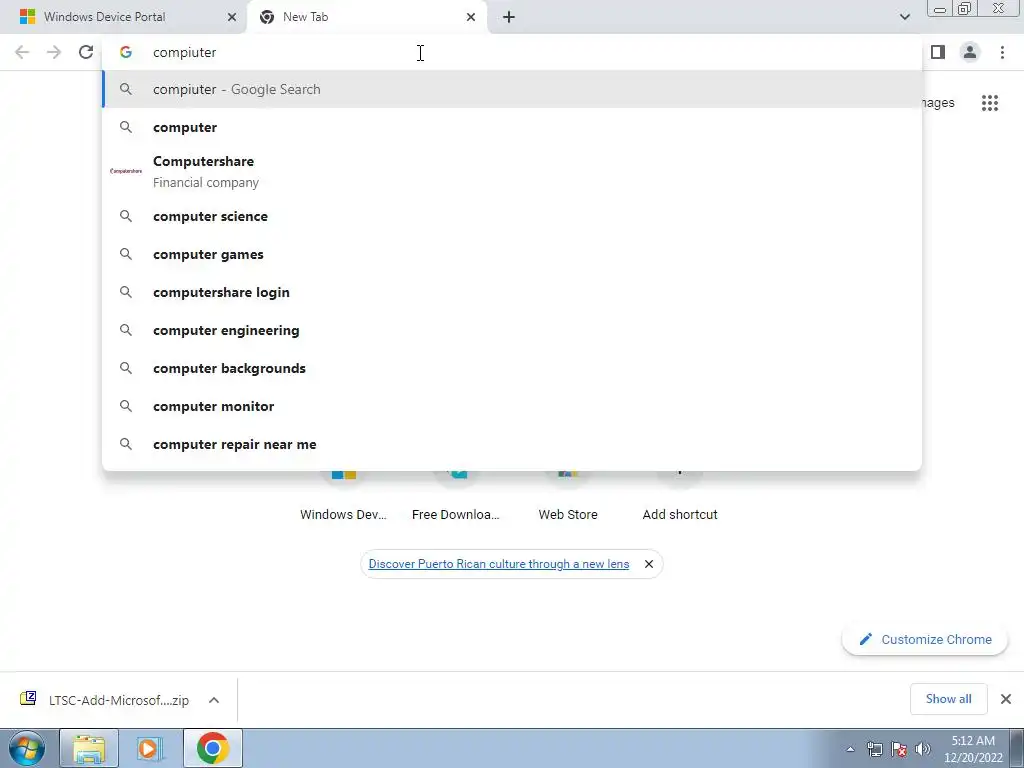Select 'computer engineering' suggestion

[512, 330]
